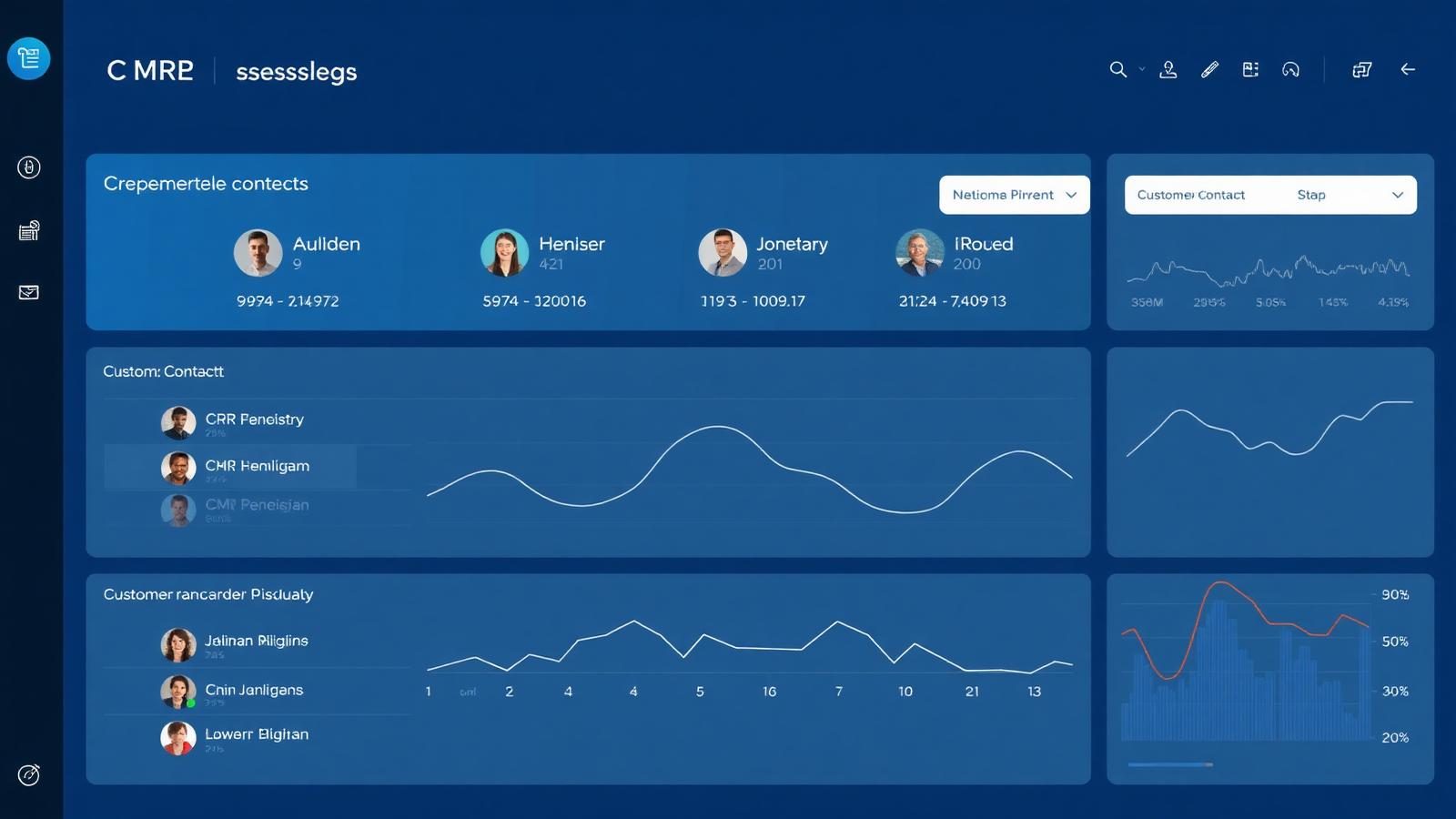Click the Custom: Contactt heading
The height and width of the screenshot is (819, 1456).
pyautogui.click(x=163, y=371)
